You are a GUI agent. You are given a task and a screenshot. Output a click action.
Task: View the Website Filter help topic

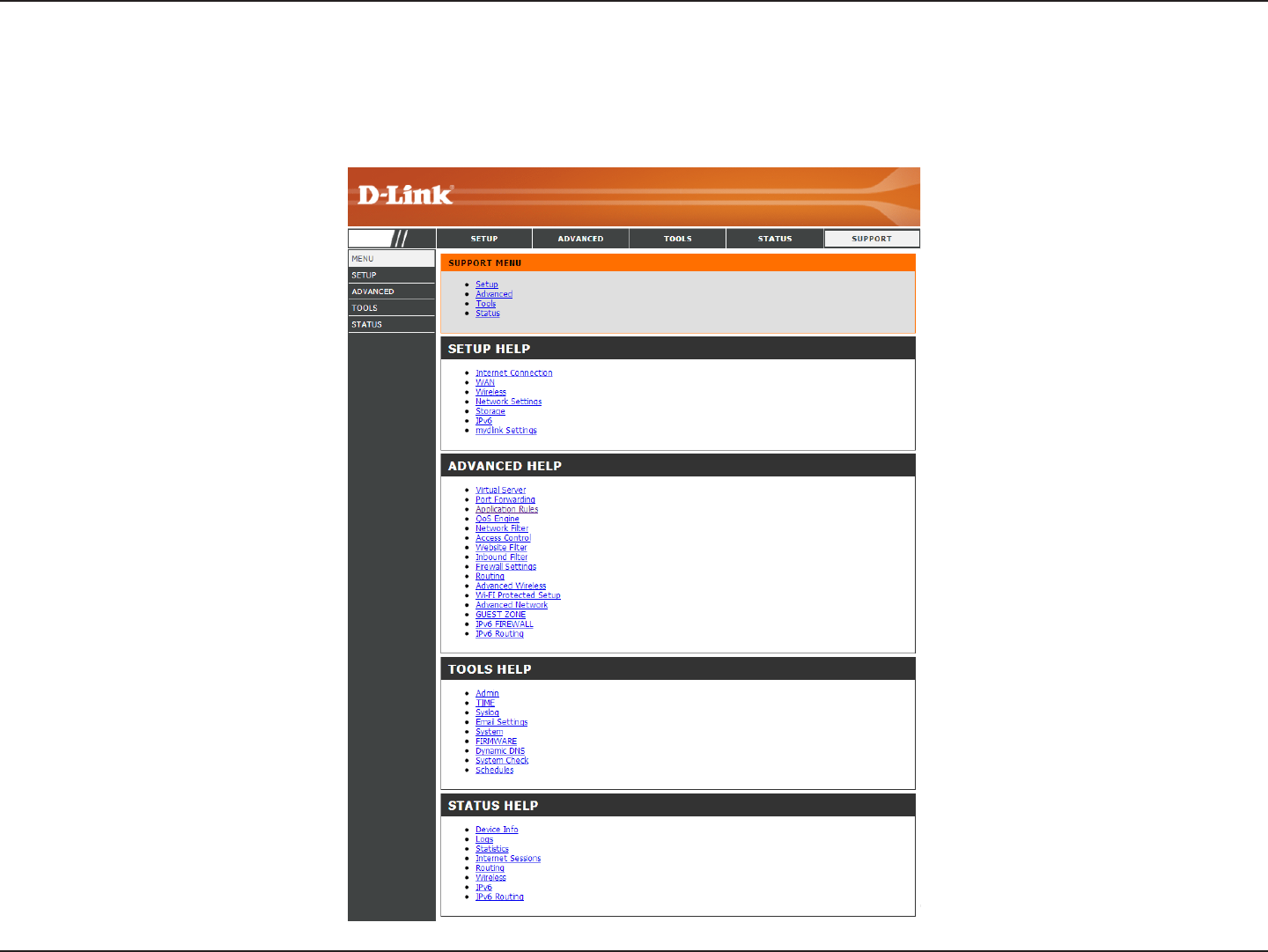[x=502, y=549]
